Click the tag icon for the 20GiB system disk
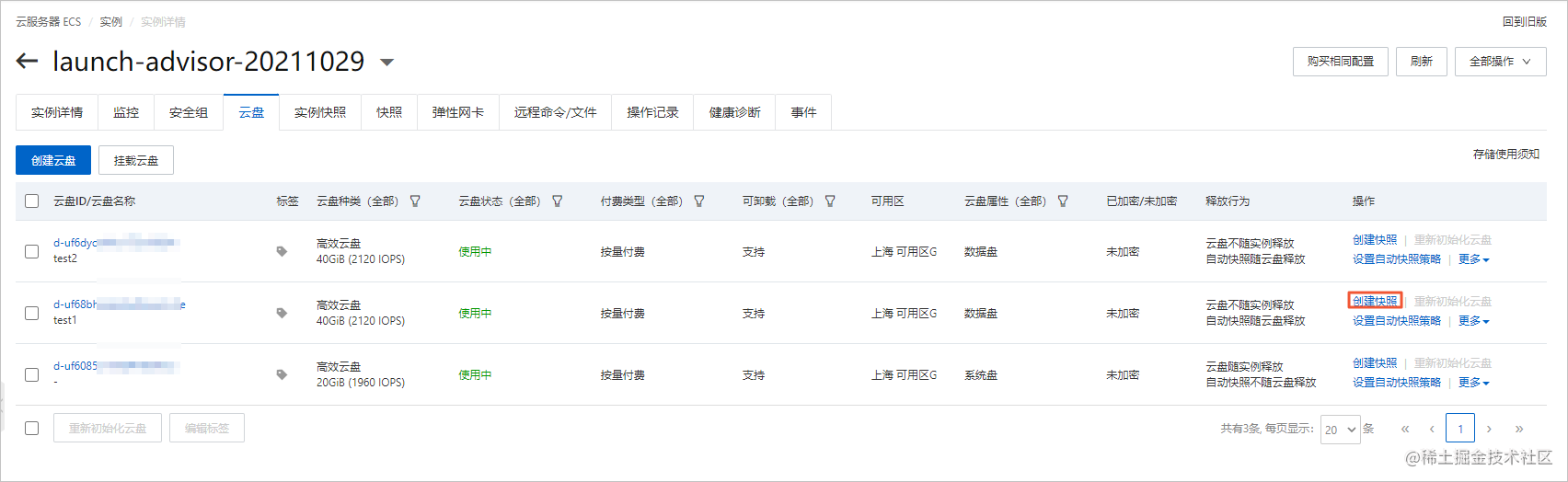 282,374
